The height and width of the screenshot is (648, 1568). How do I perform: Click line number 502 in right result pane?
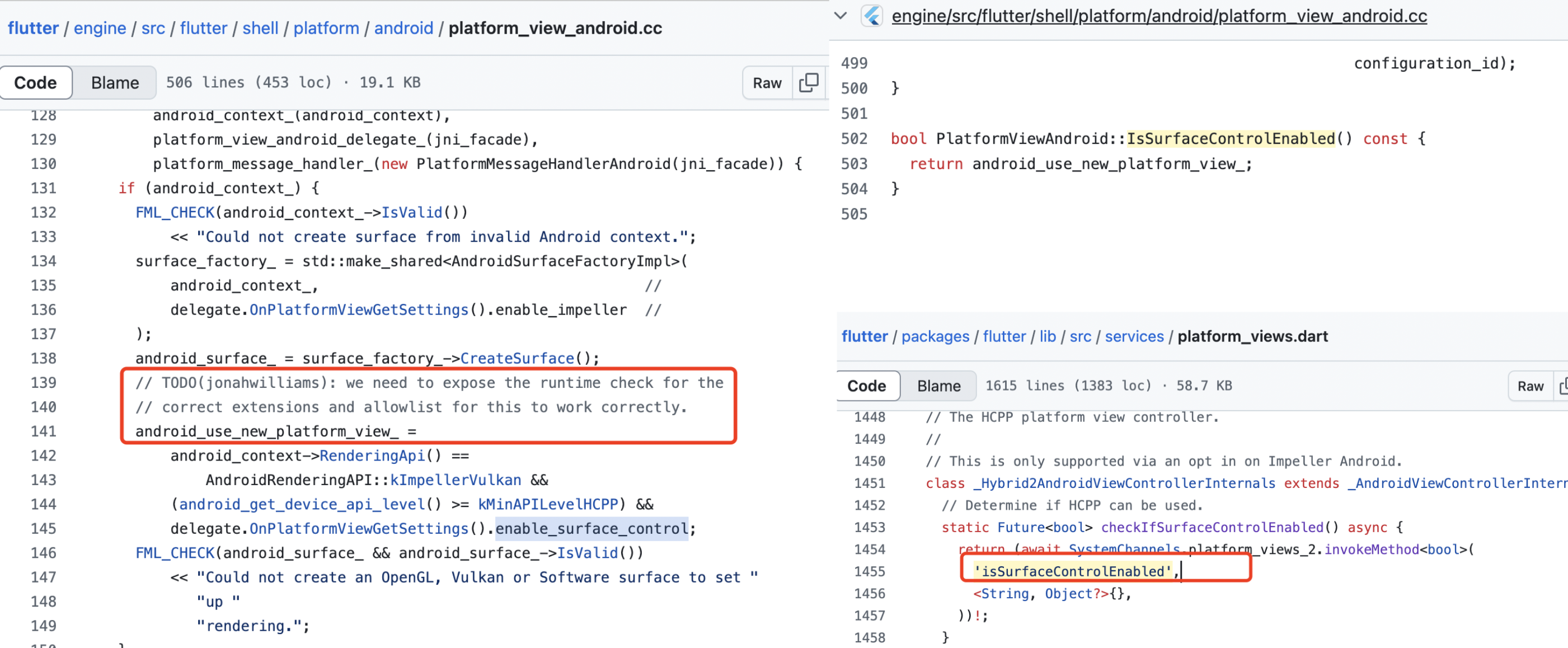854,139
